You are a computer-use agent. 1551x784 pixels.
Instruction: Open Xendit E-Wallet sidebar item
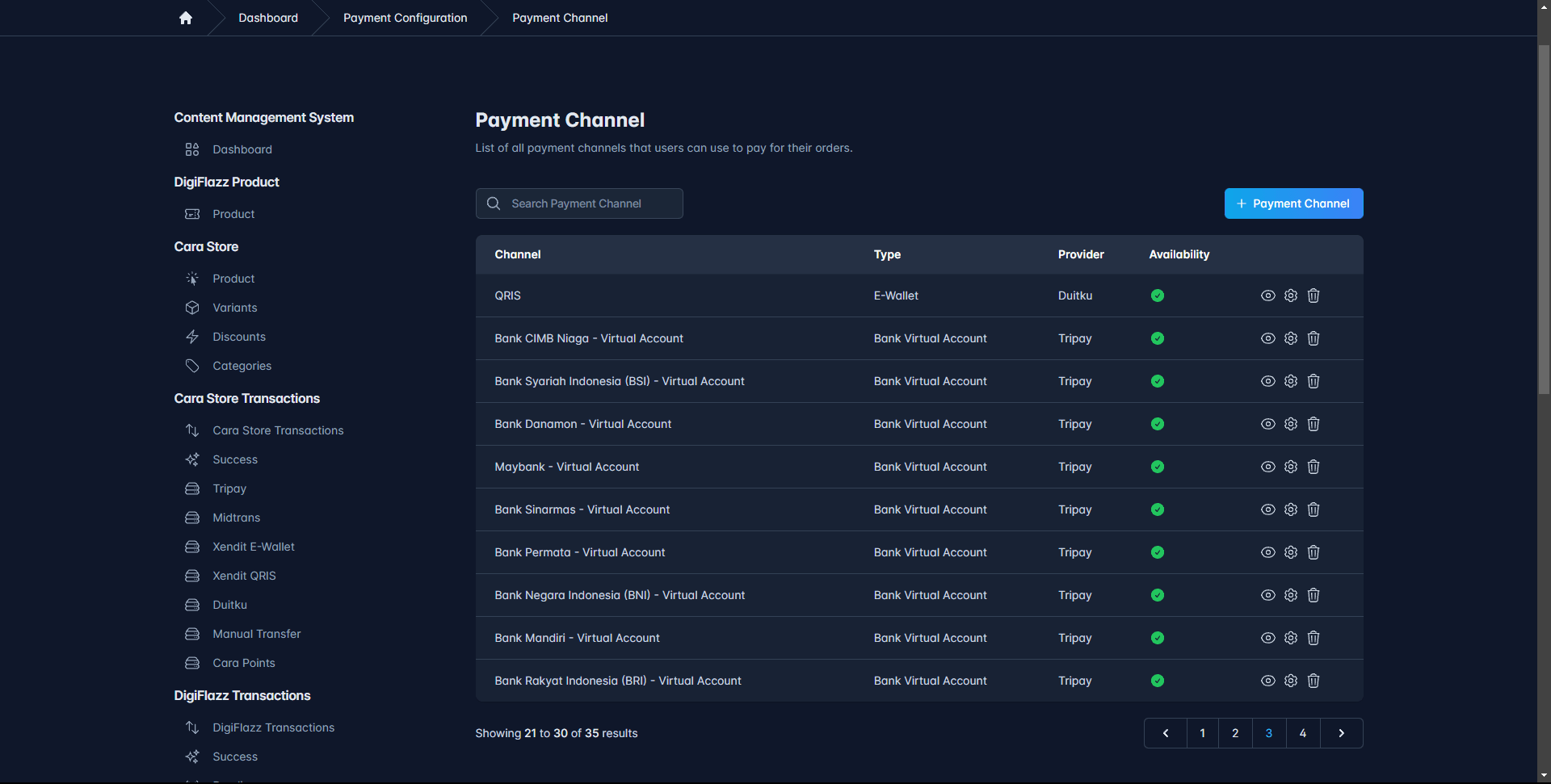coord(253,547)
